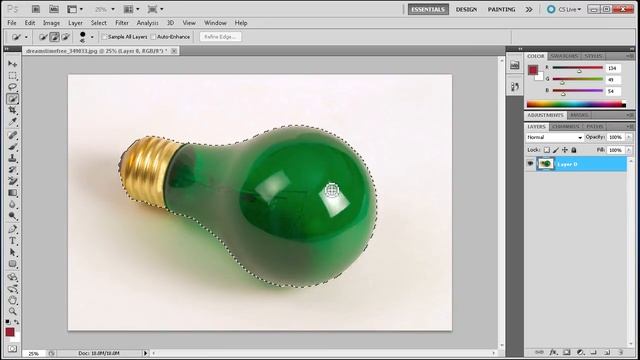The image size is (640, 360).
Task: Launch Bridge from the application bar
Action: 36,9
